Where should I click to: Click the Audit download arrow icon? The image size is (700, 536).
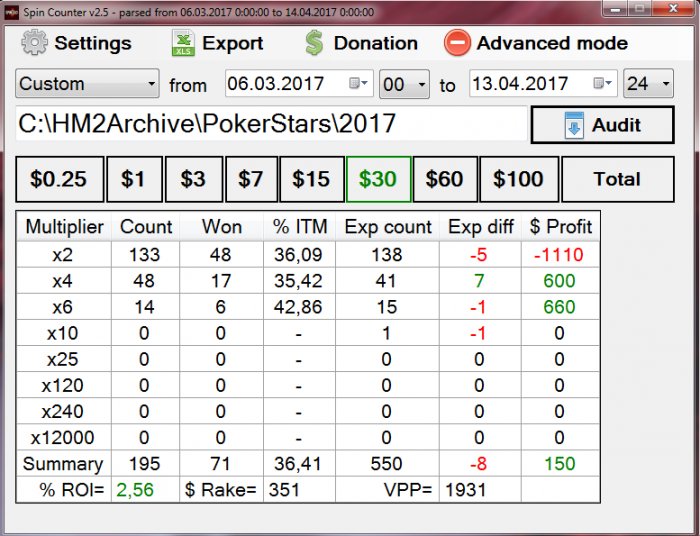pyautogui.click(x=574, y=125)
